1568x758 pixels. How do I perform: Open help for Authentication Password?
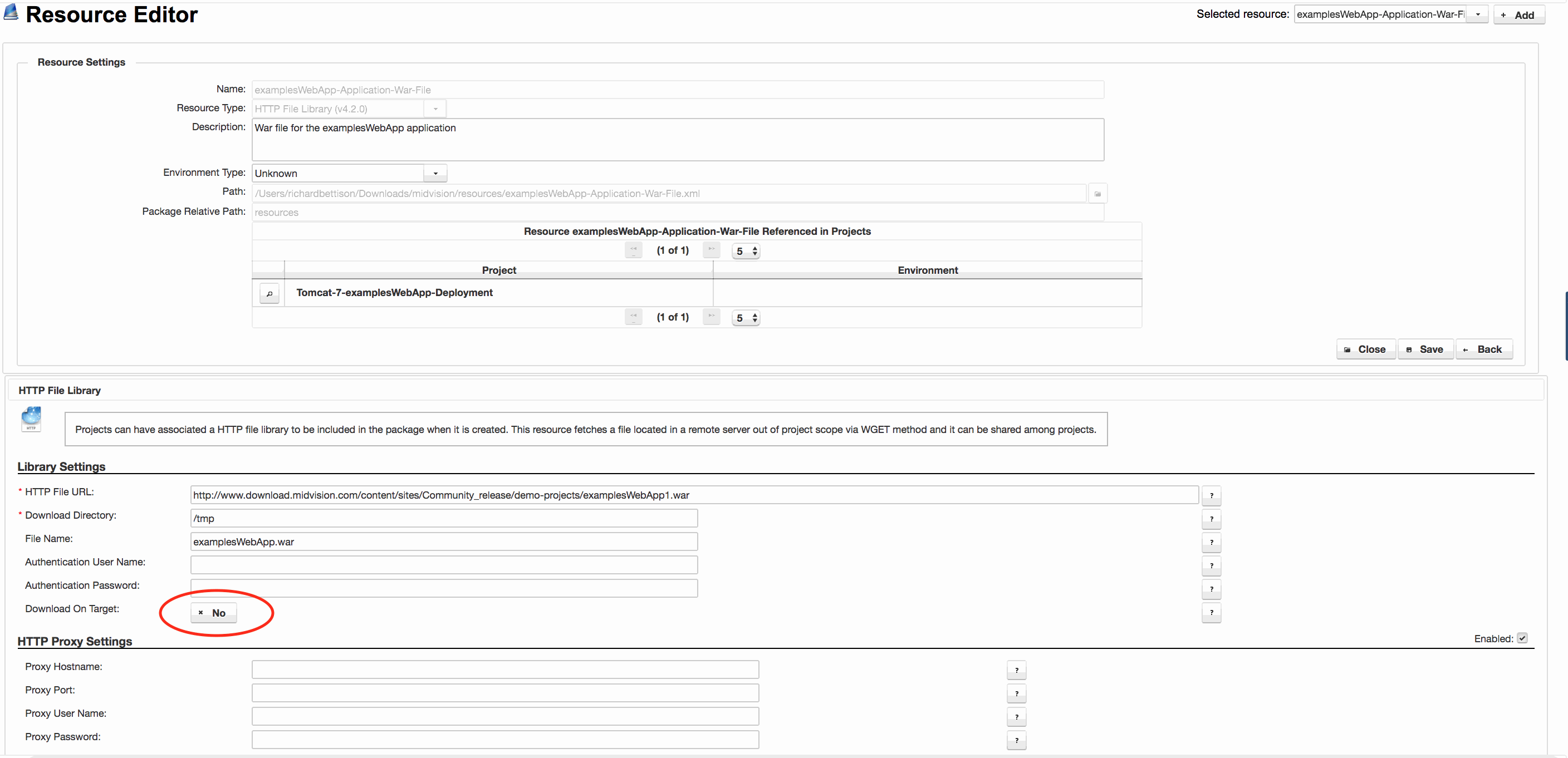(1211, 589)
